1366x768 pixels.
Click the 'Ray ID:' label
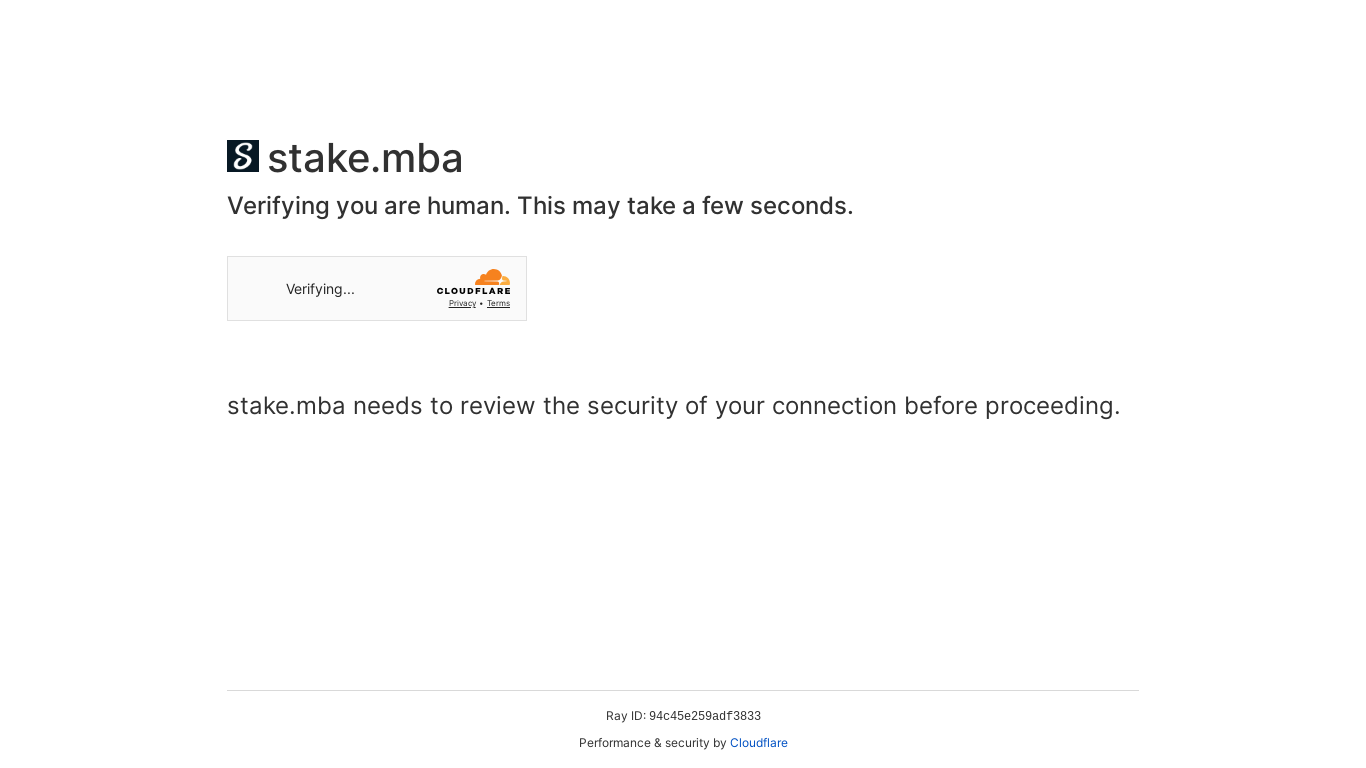(x=626, y=716)
